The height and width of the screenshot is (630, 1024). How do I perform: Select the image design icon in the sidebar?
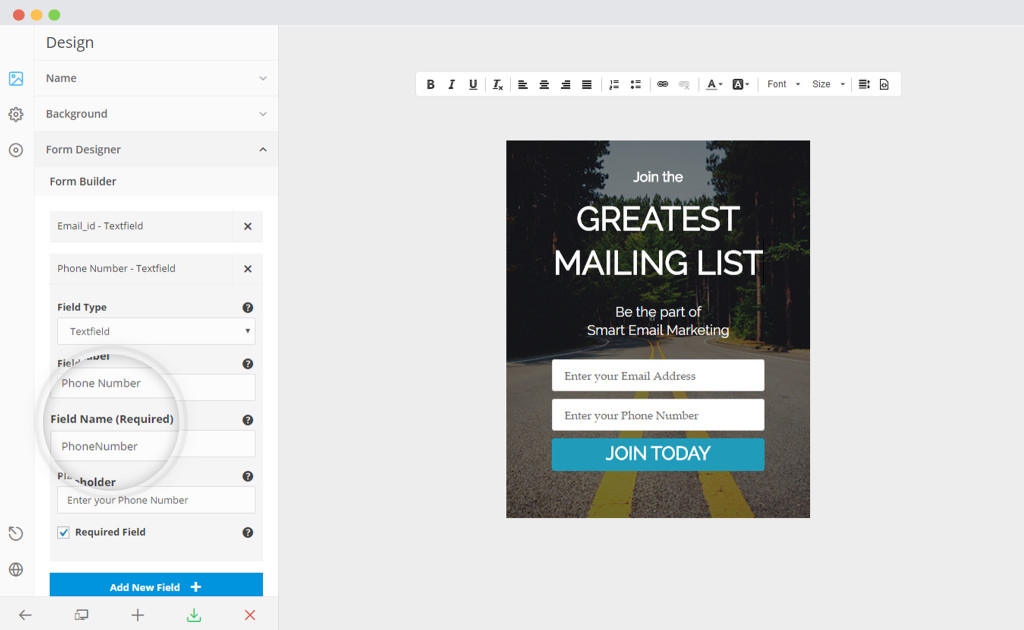(x=15, y=78)
